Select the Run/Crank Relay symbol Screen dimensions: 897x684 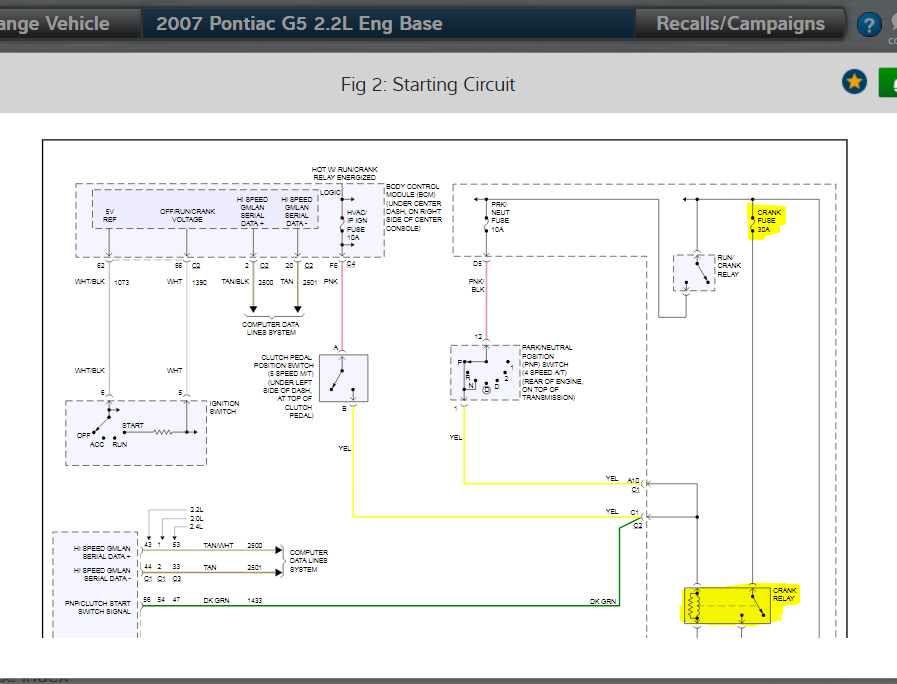694,273
